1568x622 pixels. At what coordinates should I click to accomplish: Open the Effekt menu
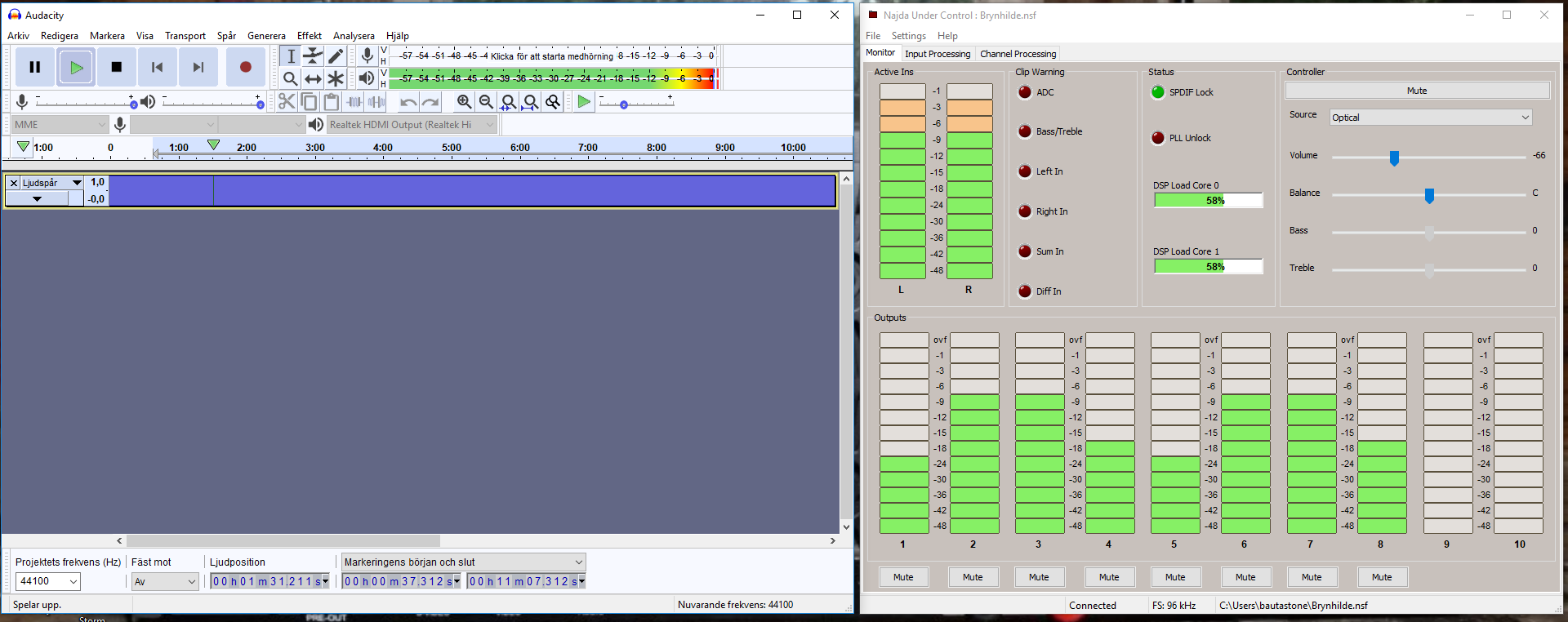pos(309,36)
